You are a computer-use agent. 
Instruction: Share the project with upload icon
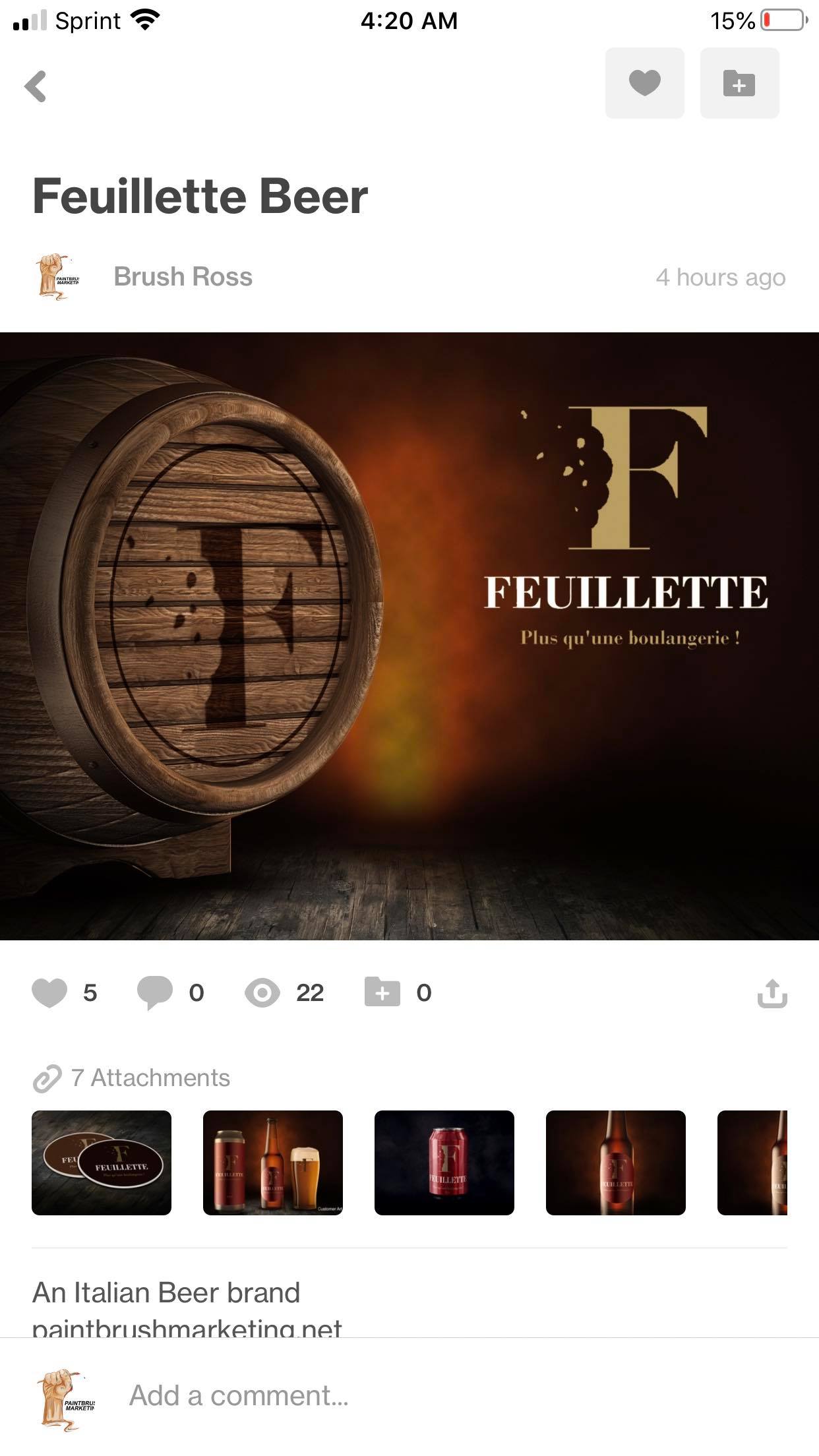pyautogui.click(x=772, y=993)
